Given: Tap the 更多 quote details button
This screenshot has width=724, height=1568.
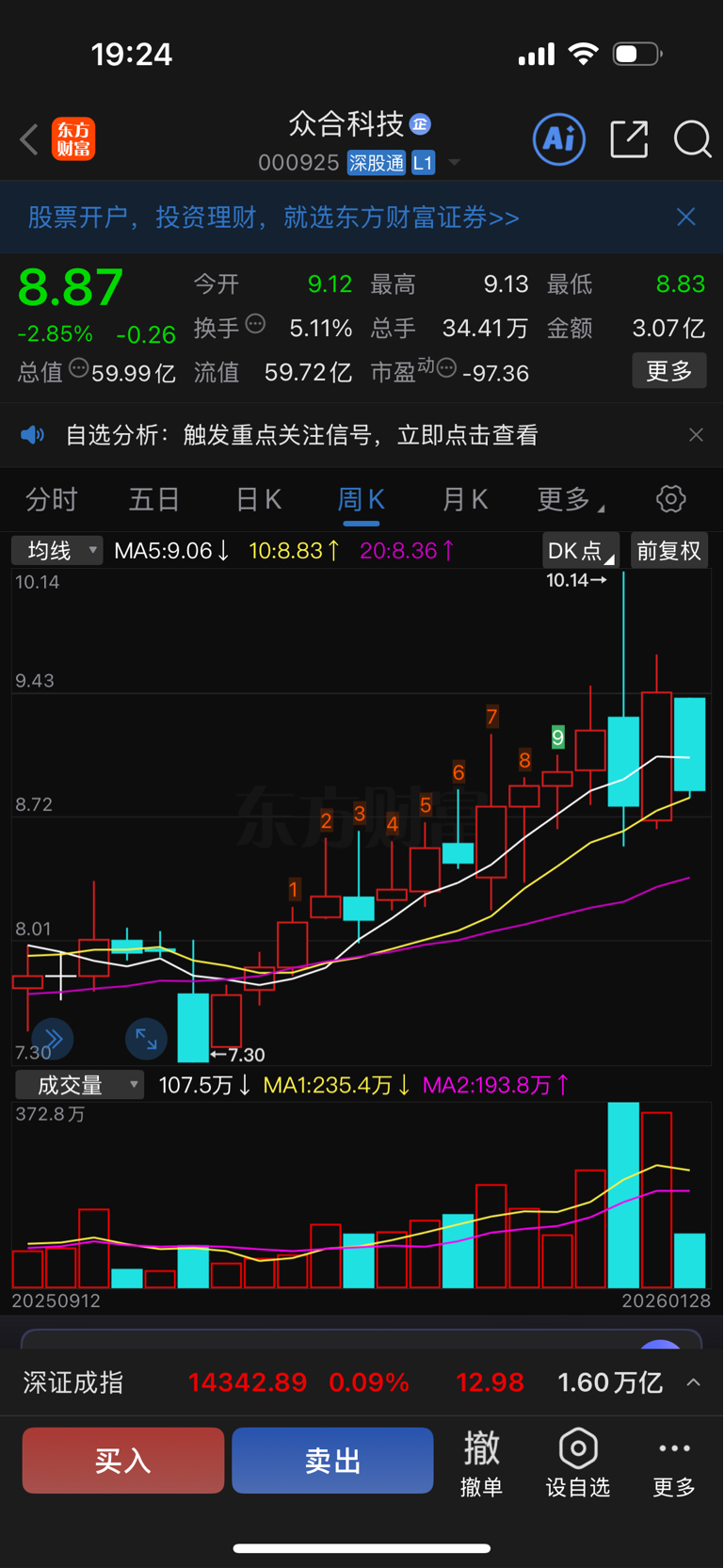Looking at the screenshot, I should click(x=669, y=371).
